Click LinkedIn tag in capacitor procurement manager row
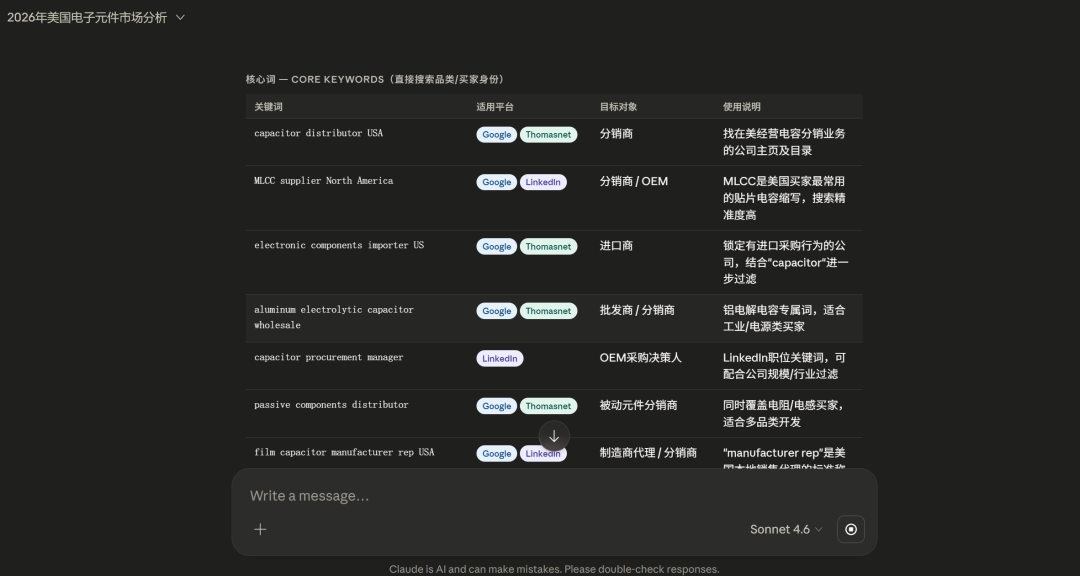The height and width of the screenshot is (576, 1080). [x=499, y=359]
